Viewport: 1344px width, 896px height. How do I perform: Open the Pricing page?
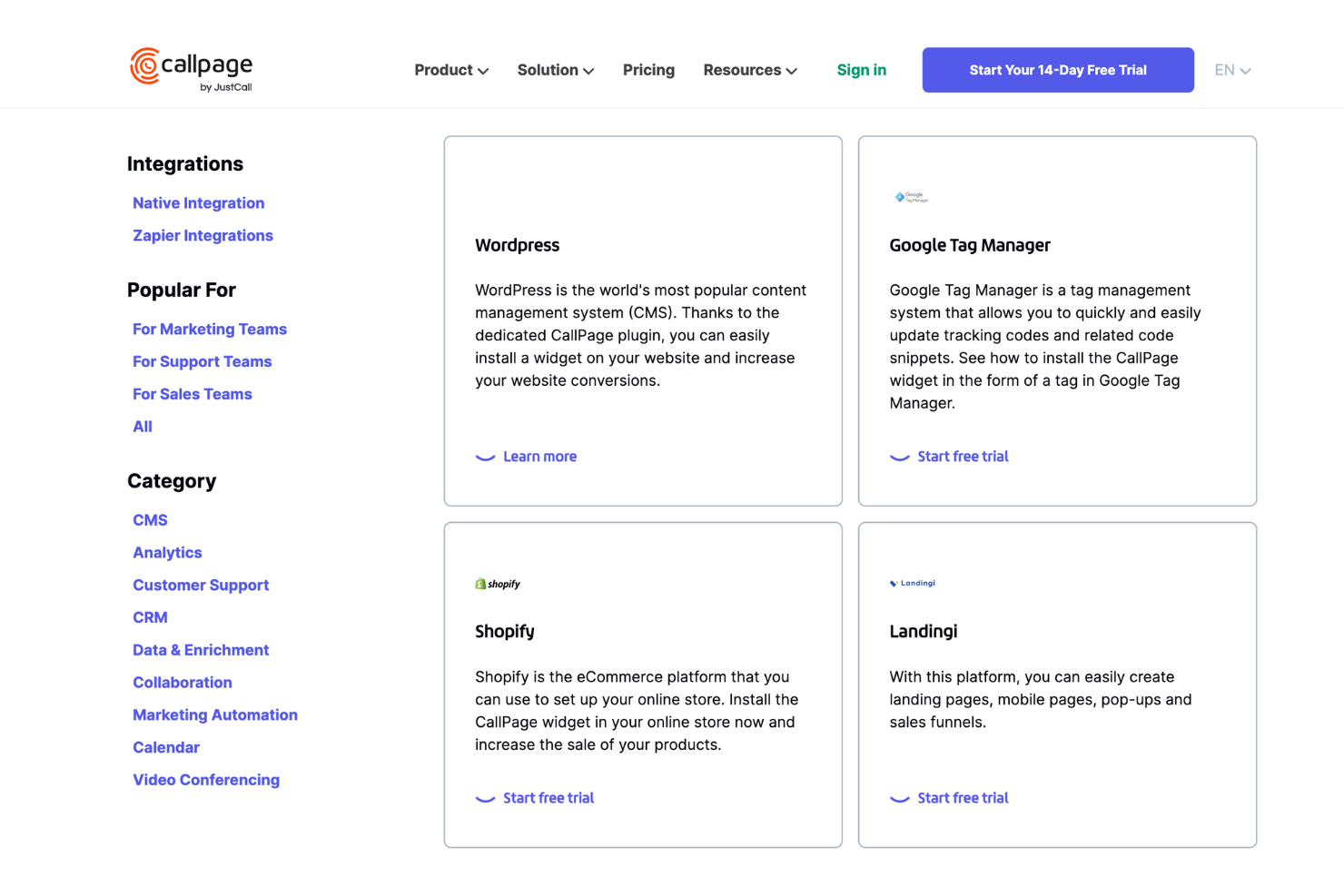point(648,70)
